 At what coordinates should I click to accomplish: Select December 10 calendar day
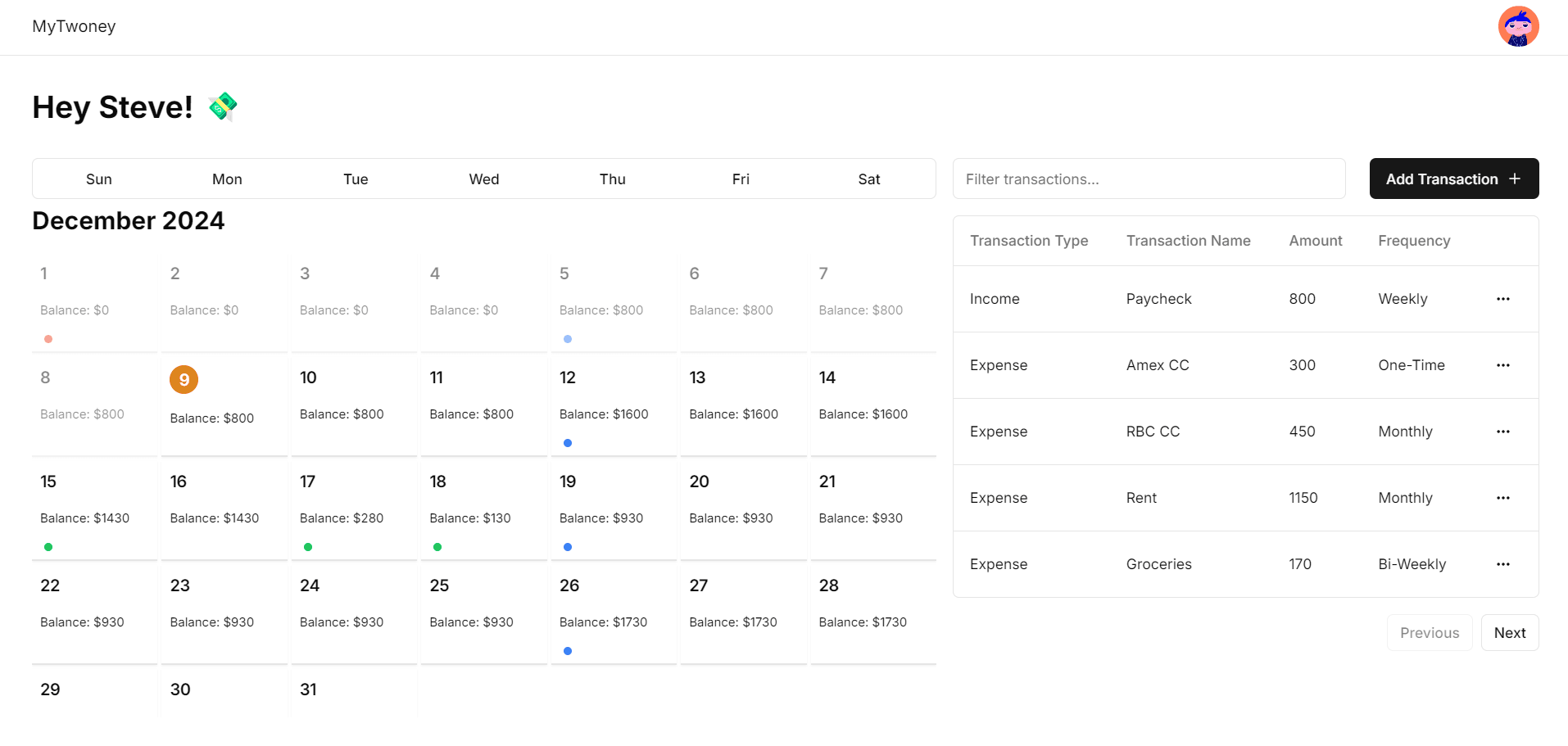[x=354, y=405]
